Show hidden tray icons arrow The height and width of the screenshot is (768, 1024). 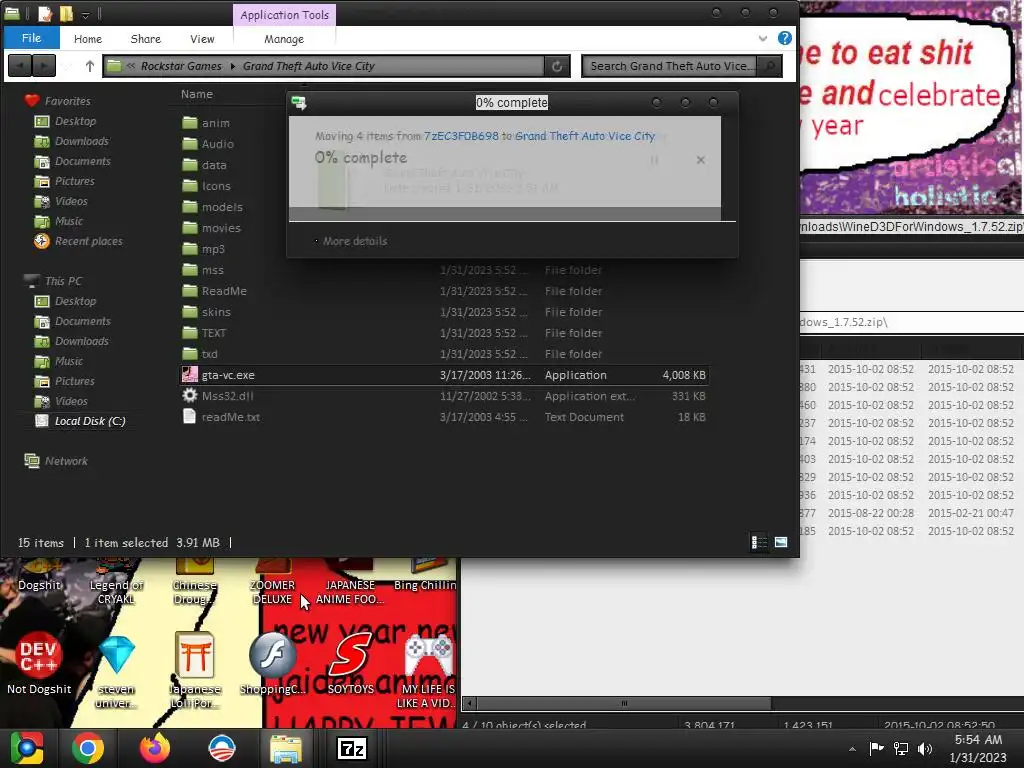(x=852, y=749)
